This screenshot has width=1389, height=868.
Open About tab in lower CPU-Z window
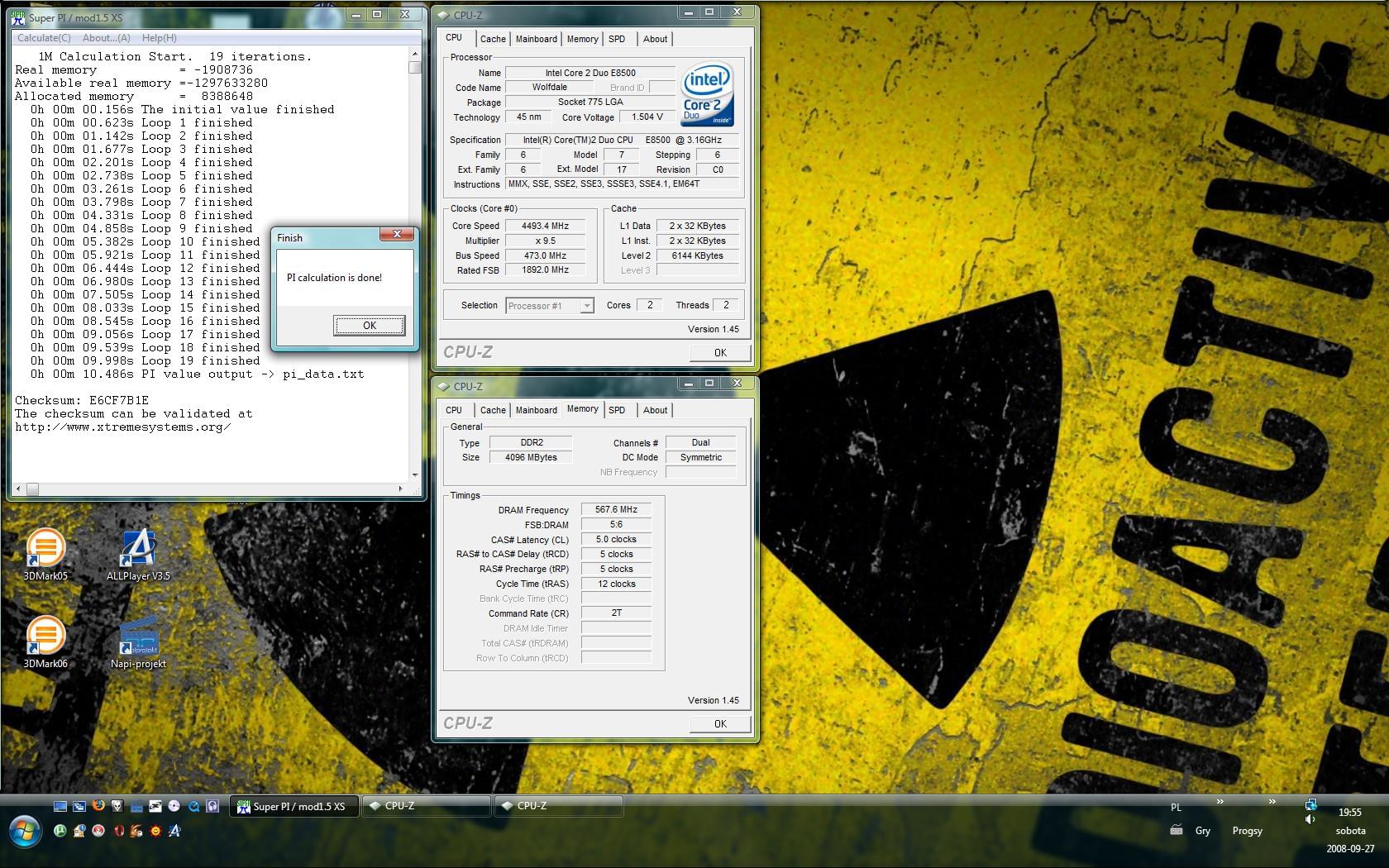click(655, 410)
